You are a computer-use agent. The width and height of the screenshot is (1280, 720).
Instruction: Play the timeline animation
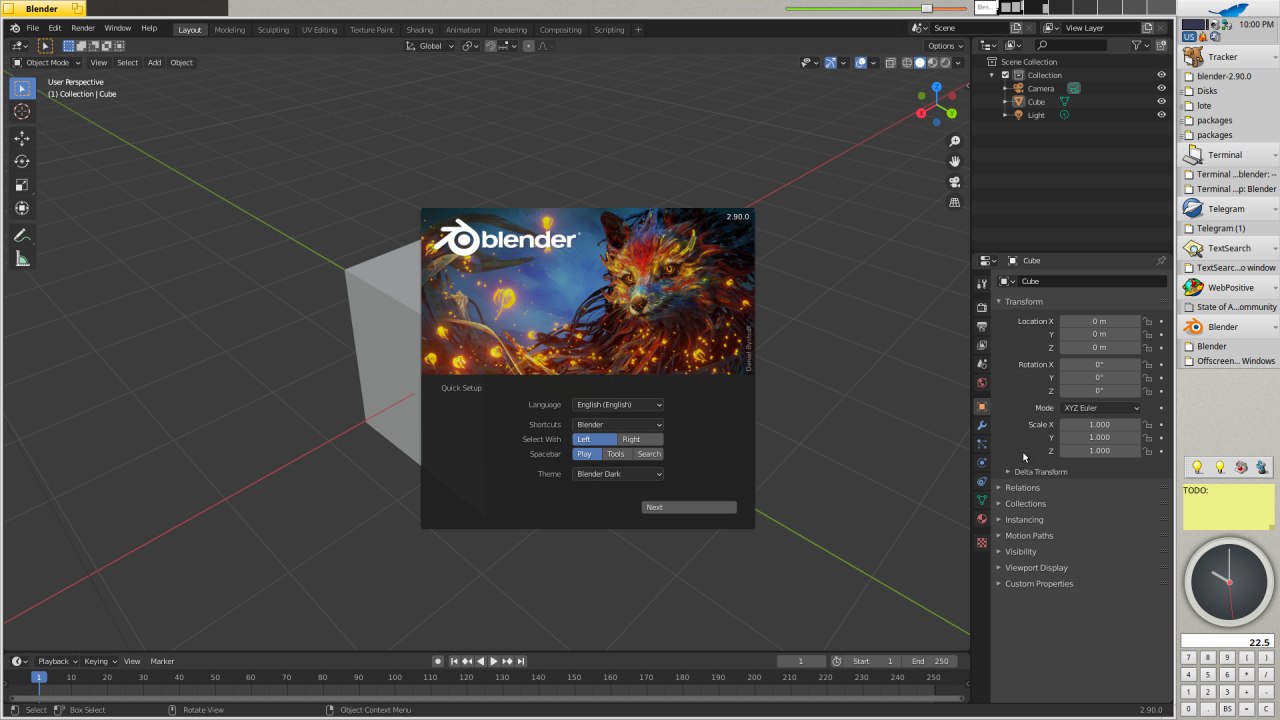[494, 661]
